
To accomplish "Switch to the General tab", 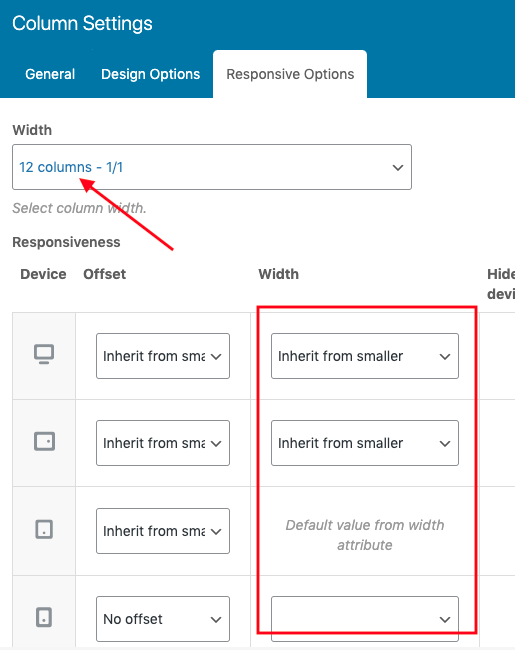I will [x=50, y=74].
